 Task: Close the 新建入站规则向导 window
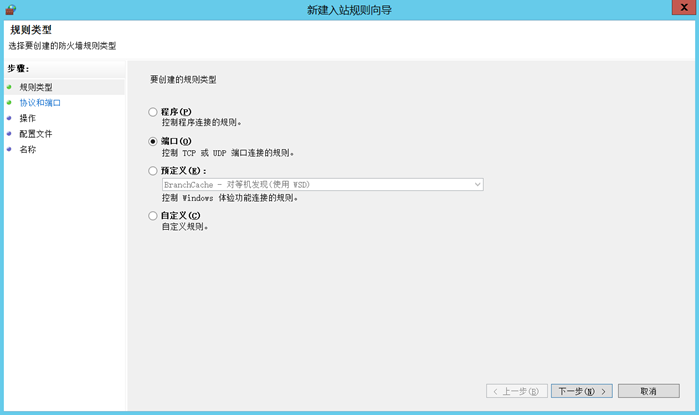tap(684, 7)
